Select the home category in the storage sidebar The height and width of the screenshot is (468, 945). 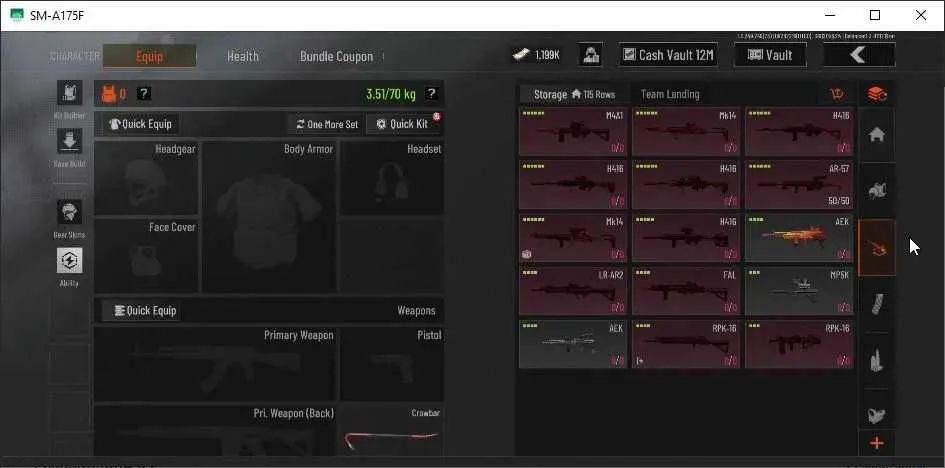(x=877, y=135)
